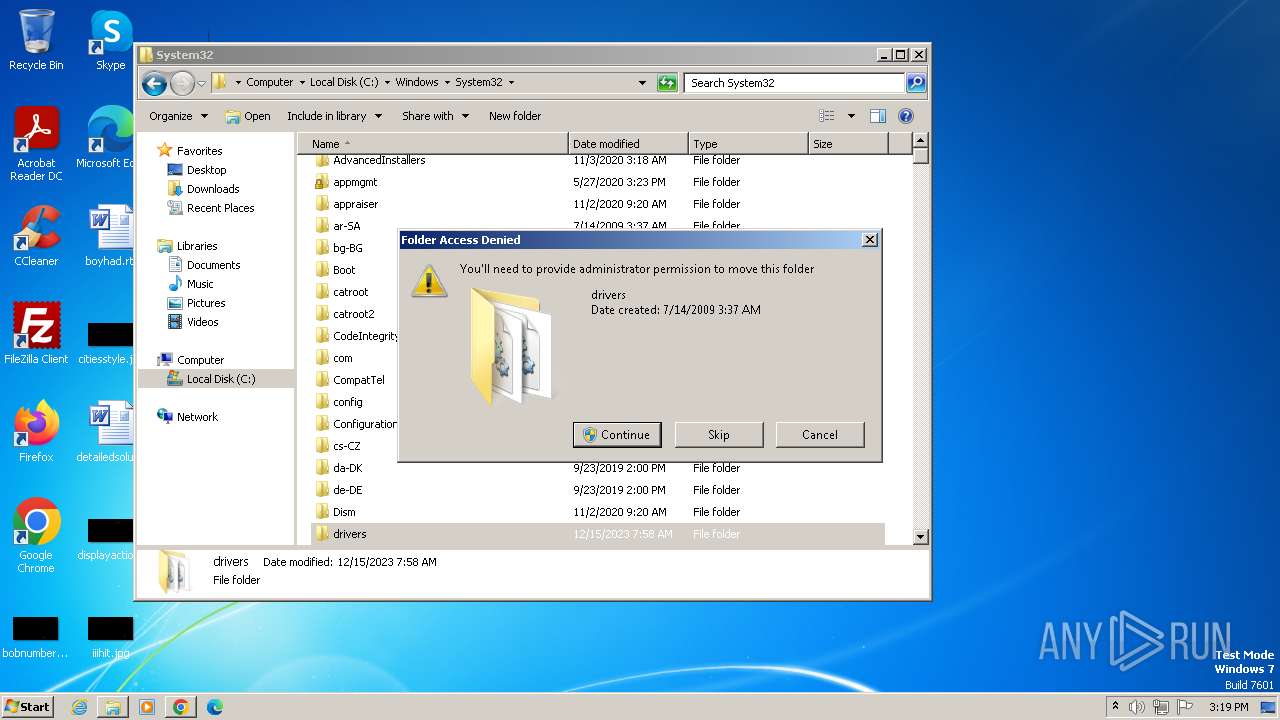Select the CCleaner desktop icon
The image size is (1280, 720).
[x=36, y=236]
